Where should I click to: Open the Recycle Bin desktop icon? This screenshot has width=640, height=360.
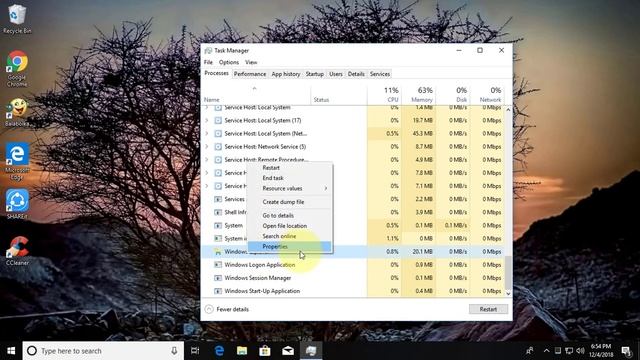[x=17, y=19]
